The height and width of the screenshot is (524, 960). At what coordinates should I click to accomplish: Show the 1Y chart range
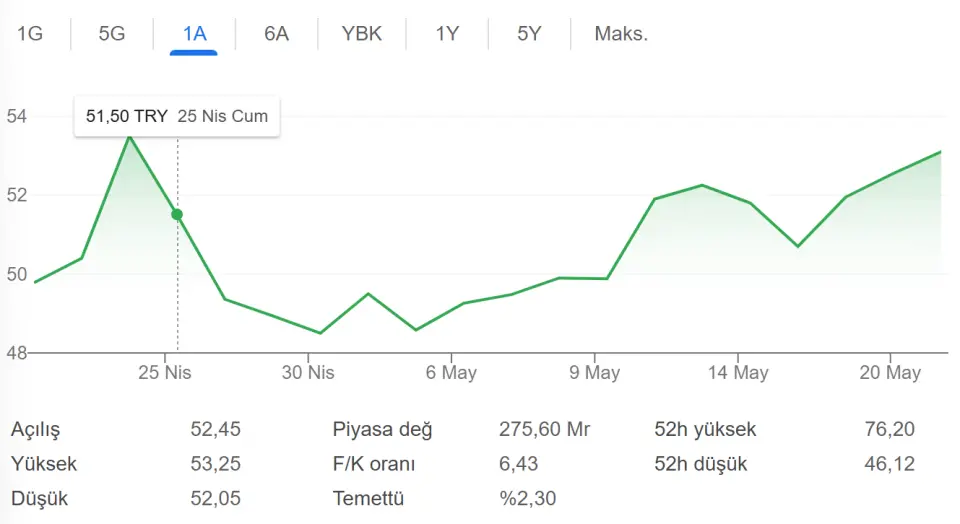click(447, 33)
